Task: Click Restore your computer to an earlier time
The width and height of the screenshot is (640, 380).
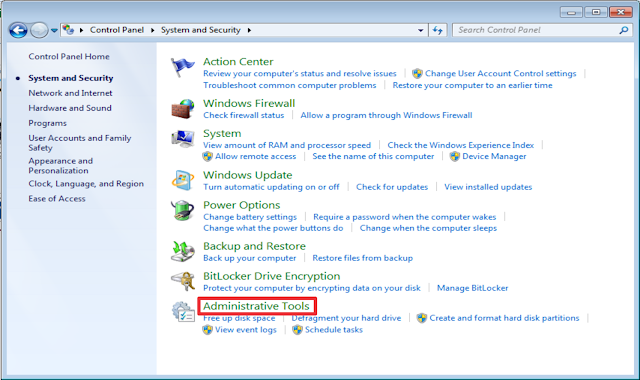Action: [472, 85]
